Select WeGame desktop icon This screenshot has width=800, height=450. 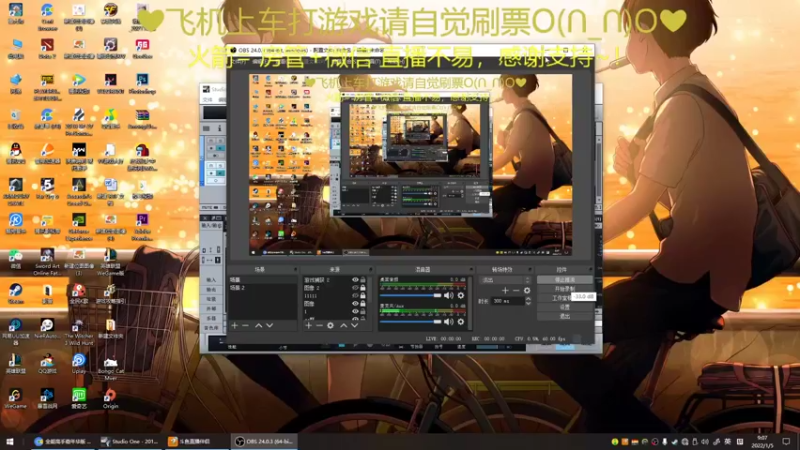(x=15, y=398)
